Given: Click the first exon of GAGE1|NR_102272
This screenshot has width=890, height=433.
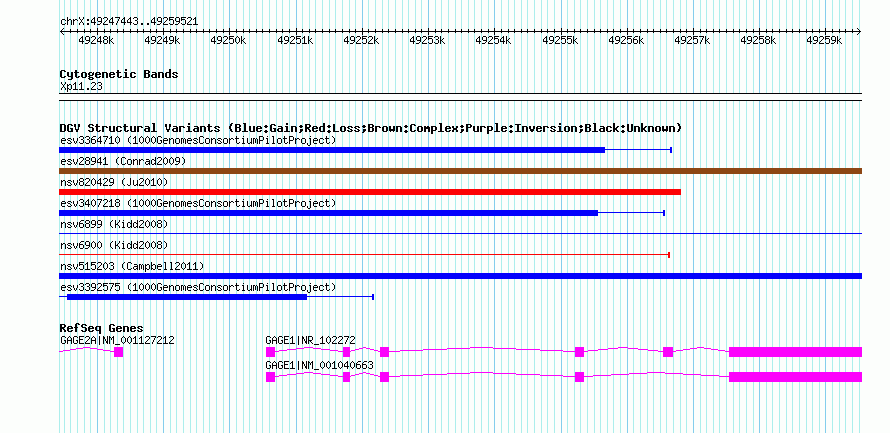Looking at the screenshot, I should (270, 352).
